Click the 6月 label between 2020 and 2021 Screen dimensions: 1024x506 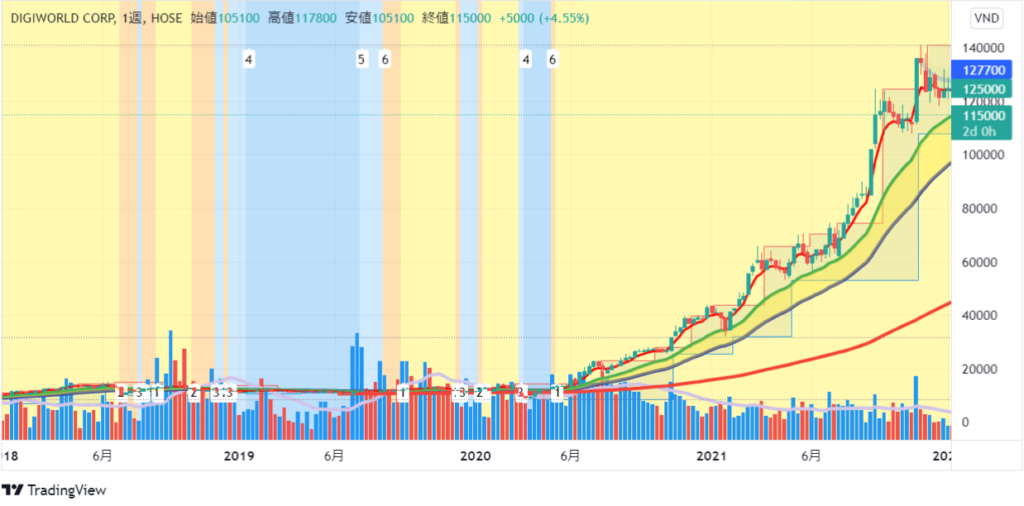(570, 456)
